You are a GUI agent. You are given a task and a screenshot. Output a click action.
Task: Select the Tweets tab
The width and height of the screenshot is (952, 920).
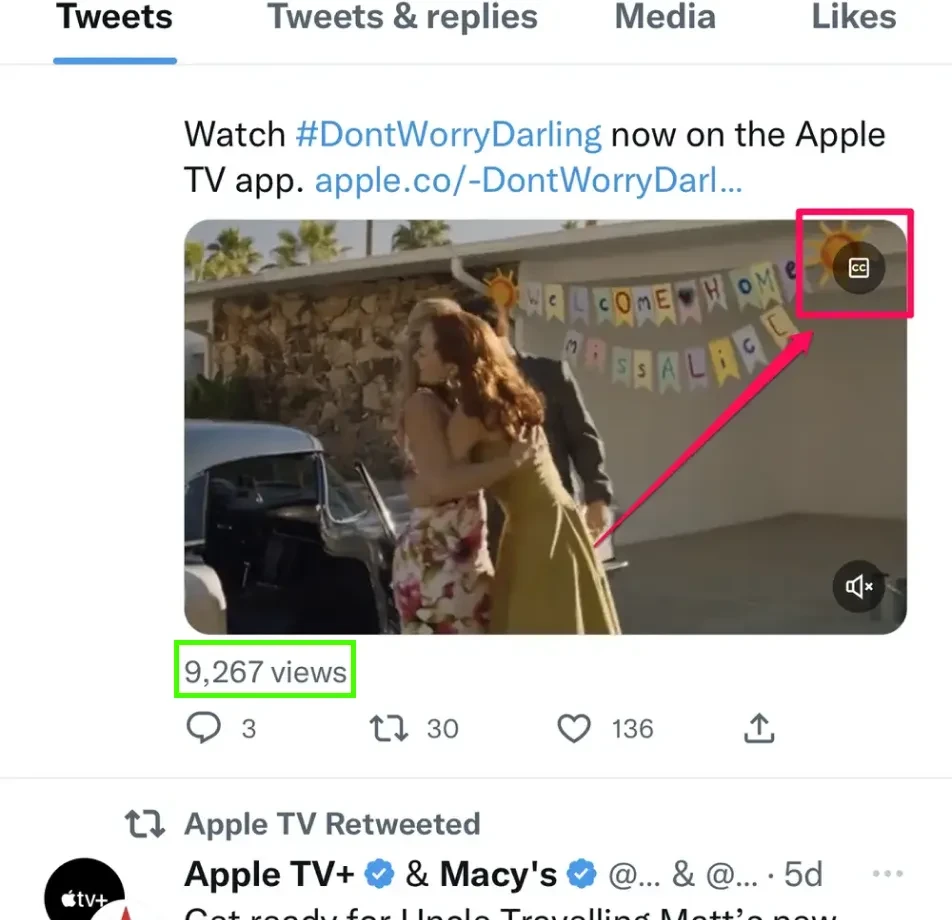(114, 16)
